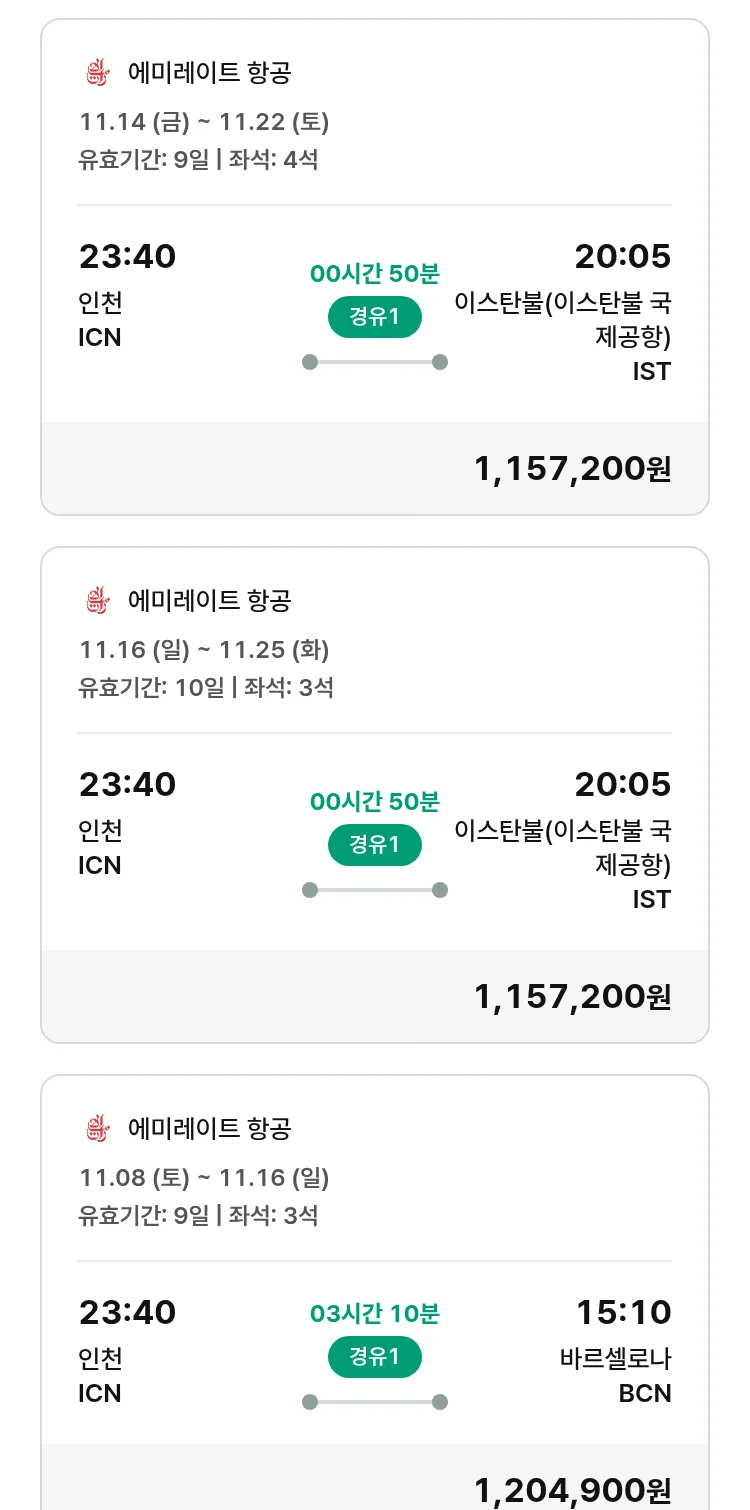Screen dimensions: 750x1510
Task: Open the 바르셀로나 BCN destination
Action: click(x=615, y=1376)
